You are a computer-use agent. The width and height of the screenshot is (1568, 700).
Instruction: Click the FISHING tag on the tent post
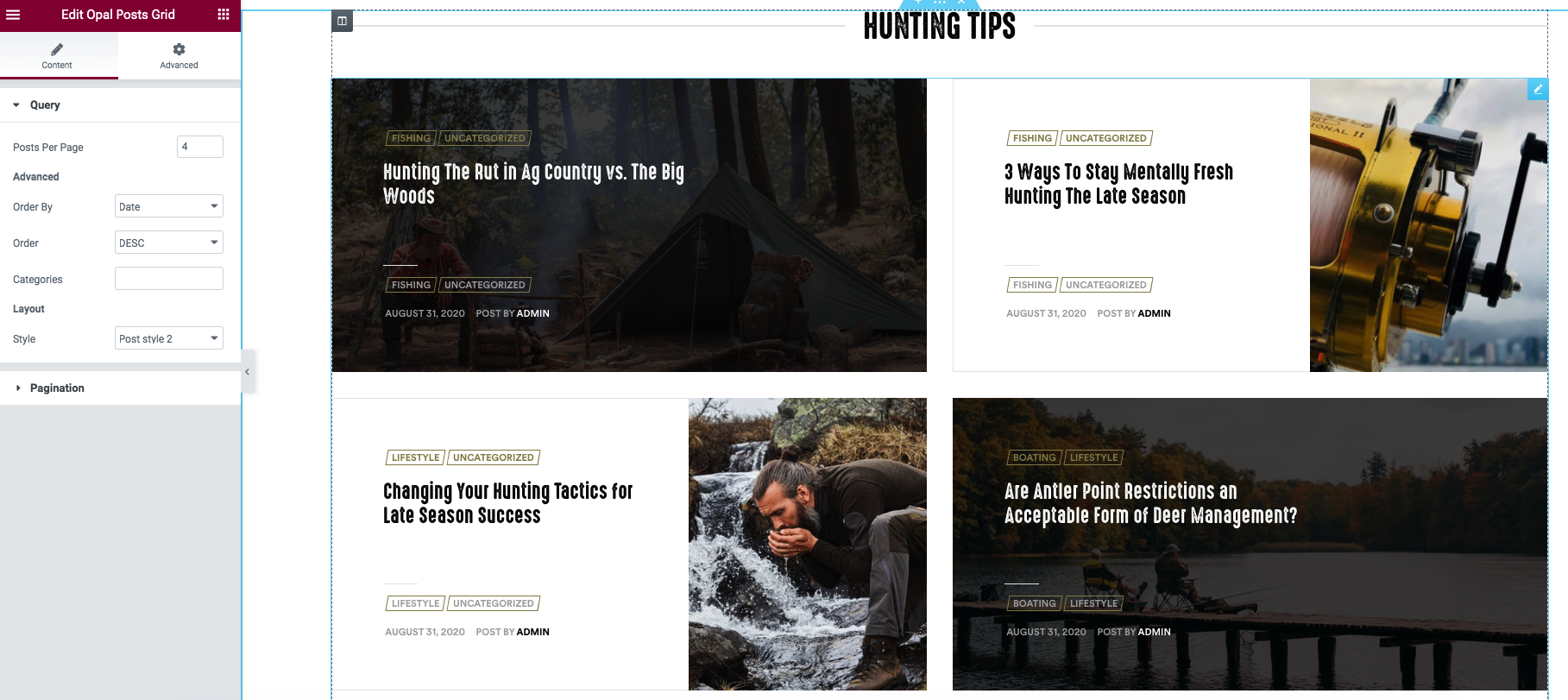click(x=411, y=138)
